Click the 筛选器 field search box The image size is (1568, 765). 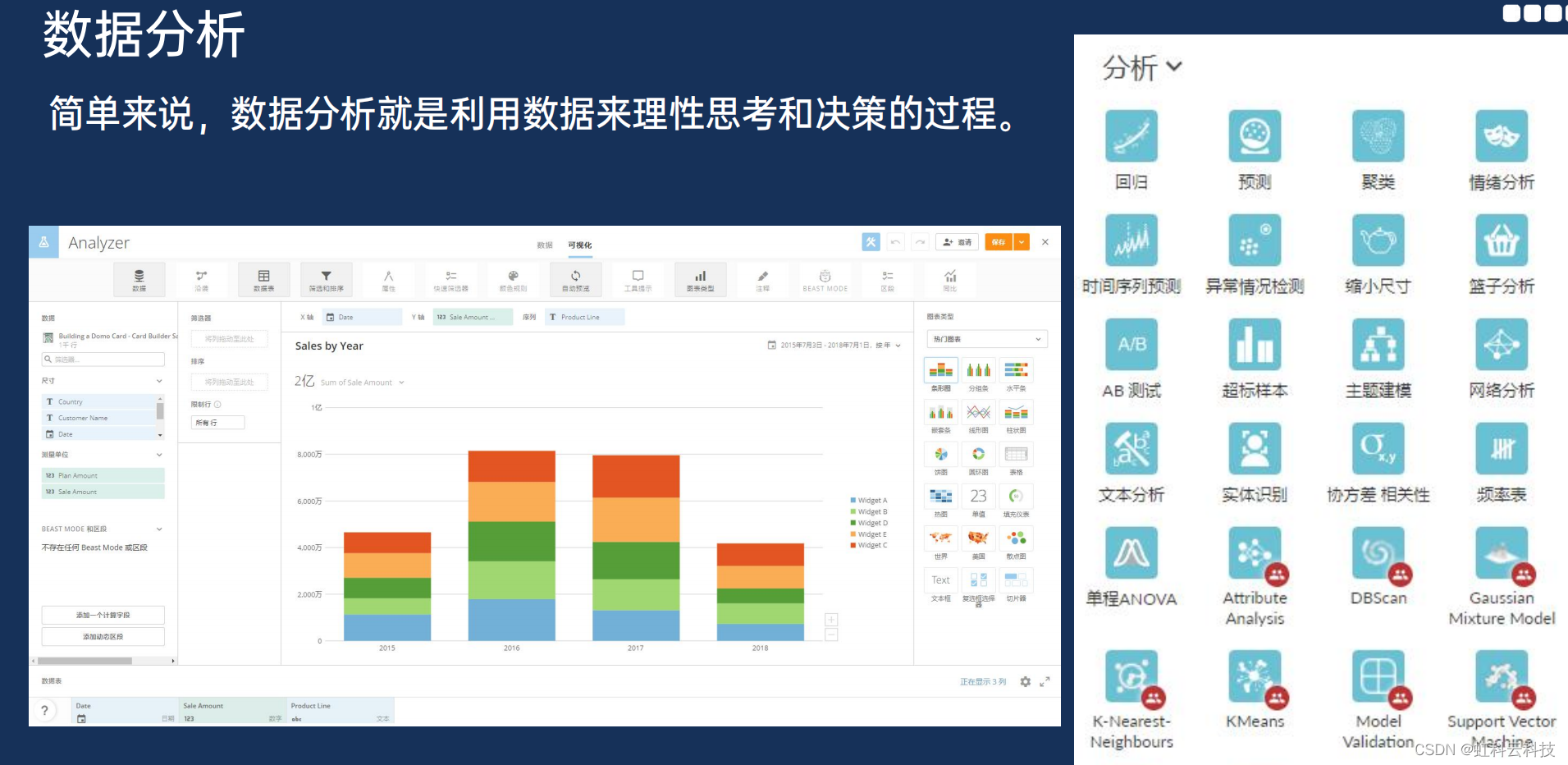(x=103, y=360)
